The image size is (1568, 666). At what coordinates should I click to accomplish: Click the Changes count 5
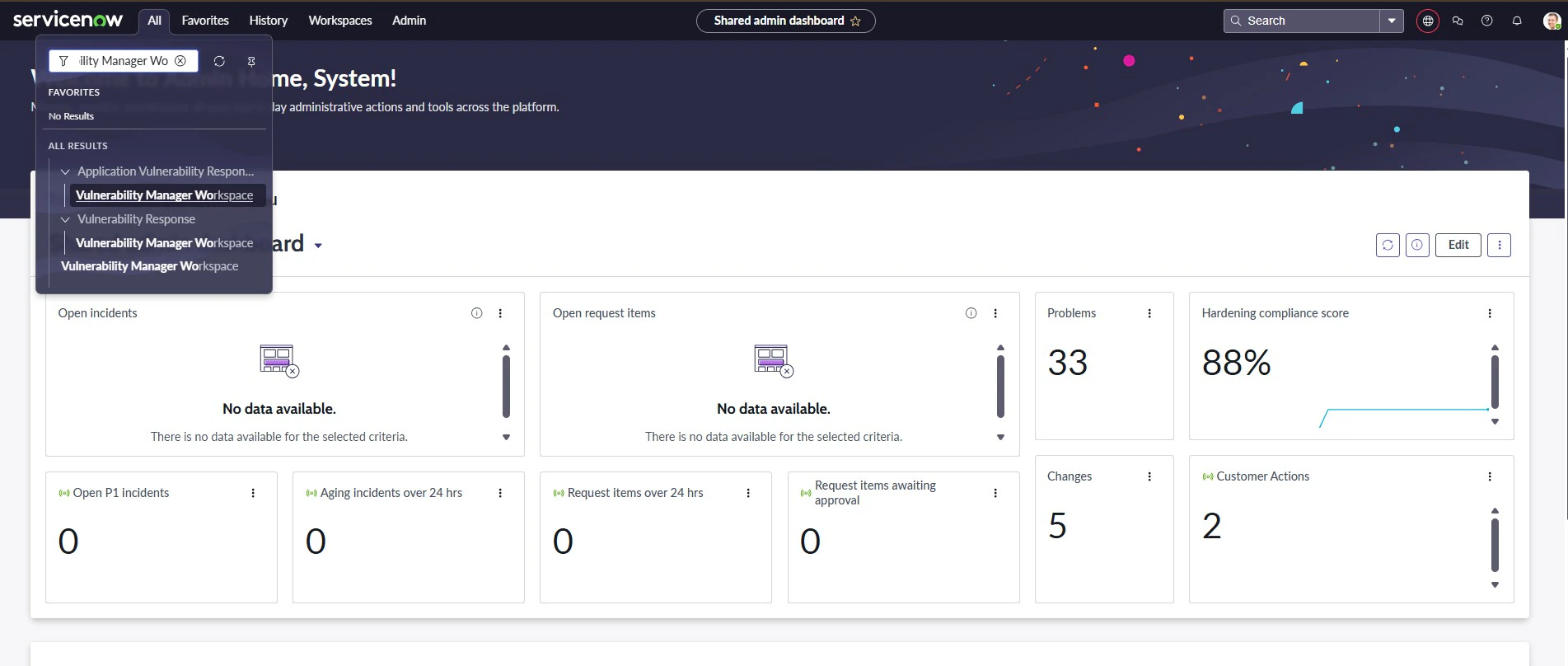(1058, 526)
